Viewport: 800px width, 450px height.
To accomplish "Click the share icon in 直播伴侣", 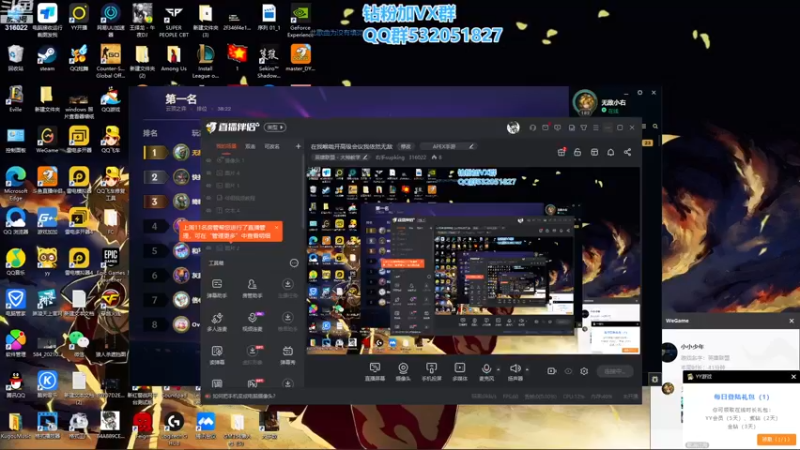I will 628,152.
